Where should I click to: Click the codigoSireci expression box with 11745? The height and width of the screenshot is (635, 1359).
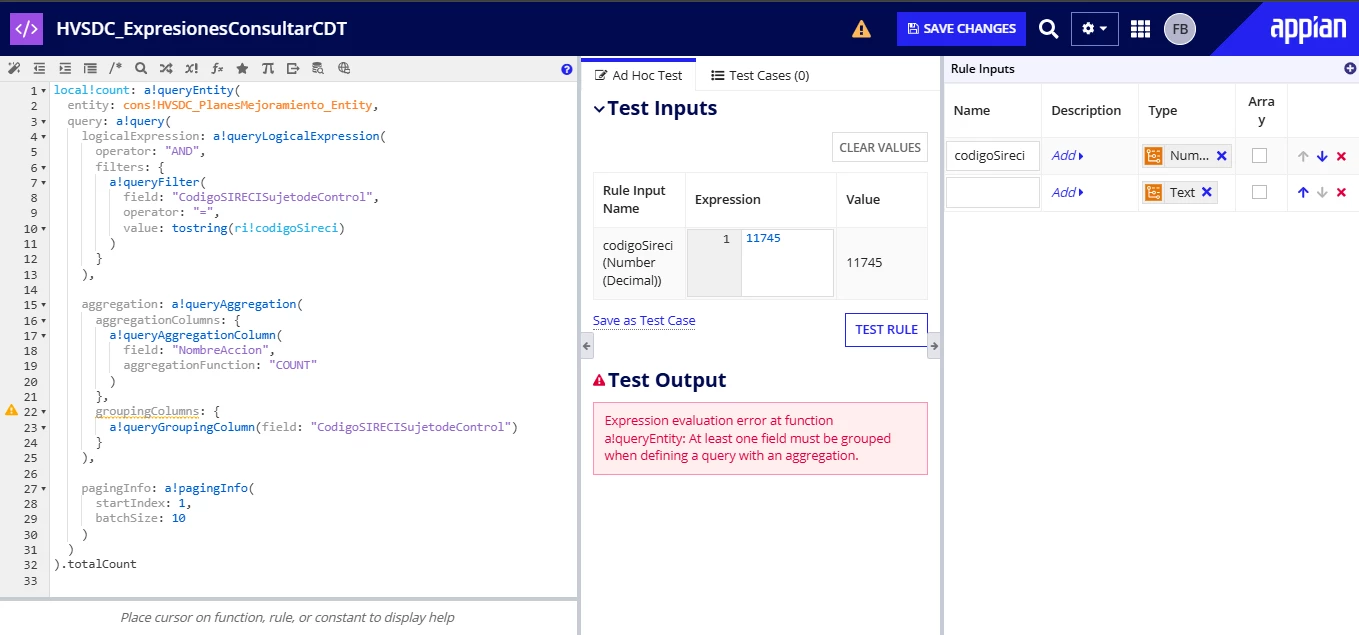click(x=787, y=263)
